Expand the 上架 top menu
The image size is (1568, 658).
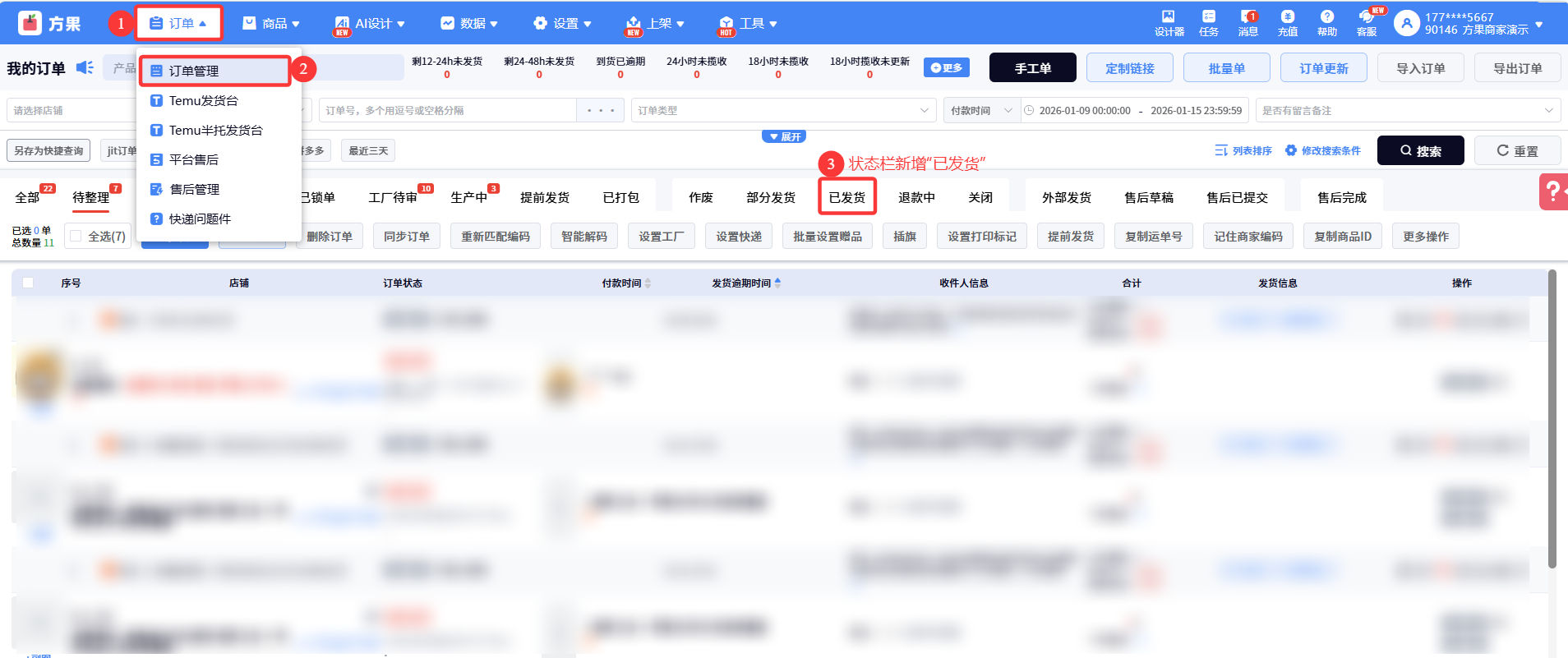coord(655,23)
